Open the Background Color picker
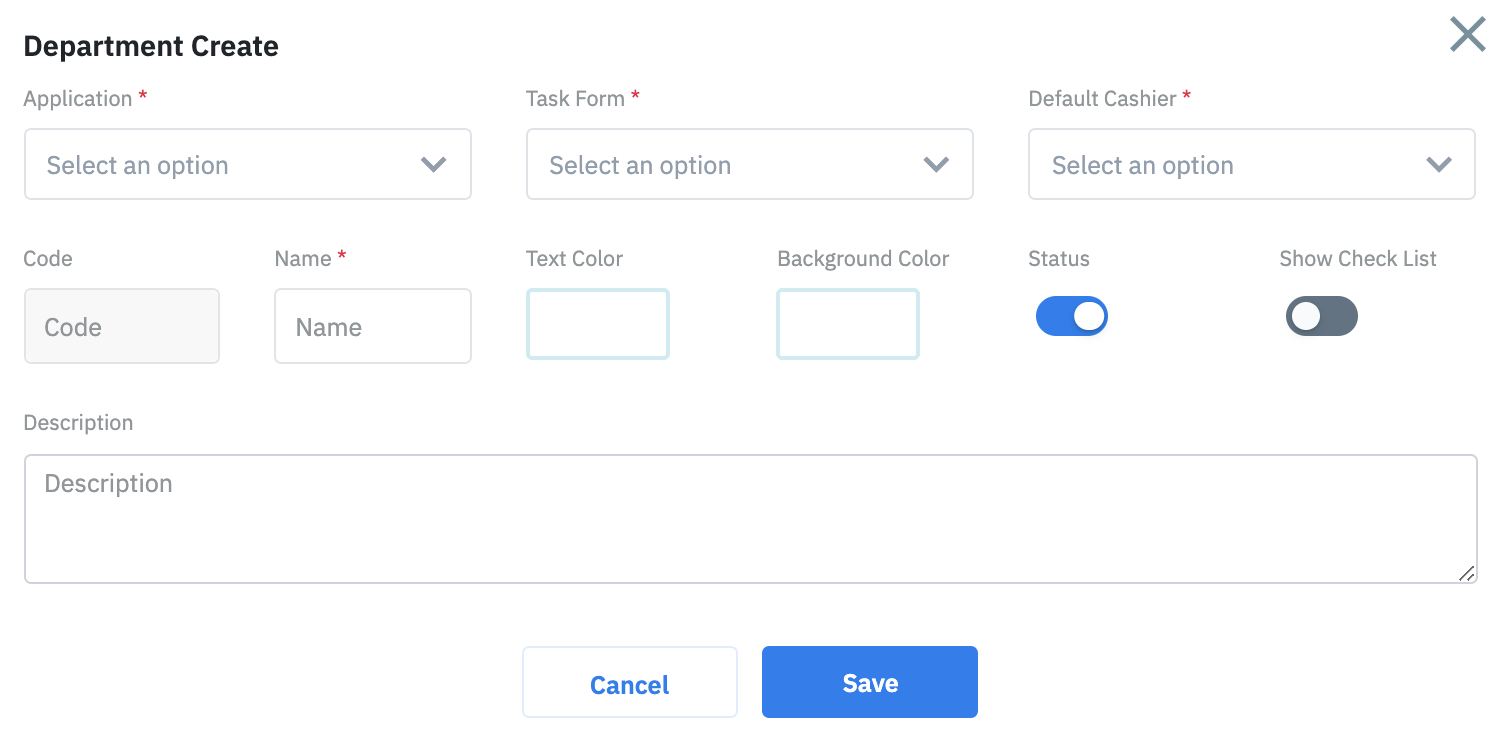The image size is (1502, 742). (x=847, y=324)
